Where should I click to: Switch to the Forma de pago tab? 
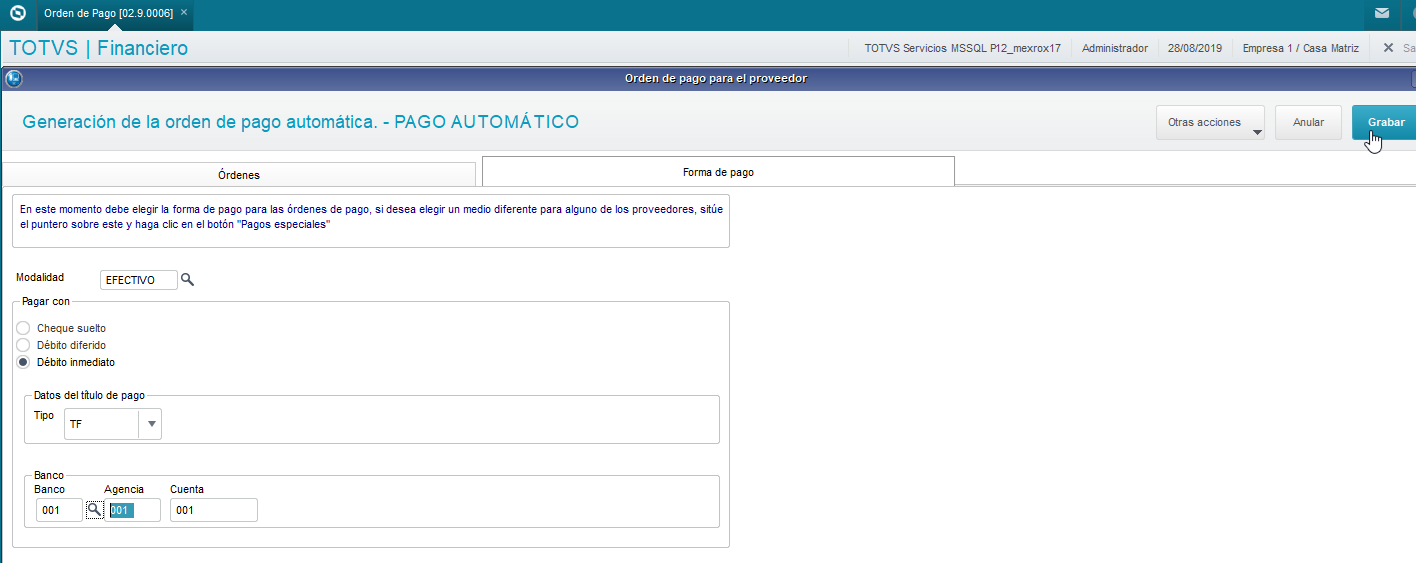718,172
